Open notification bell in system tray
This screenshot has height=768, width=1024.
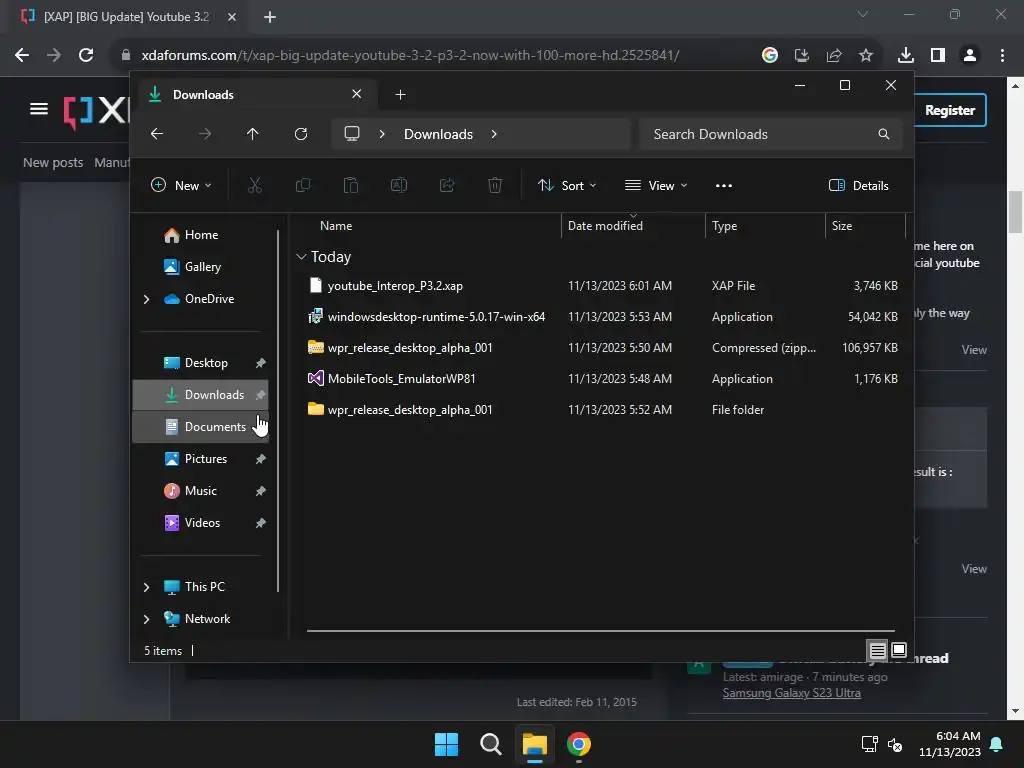[997, 744]
